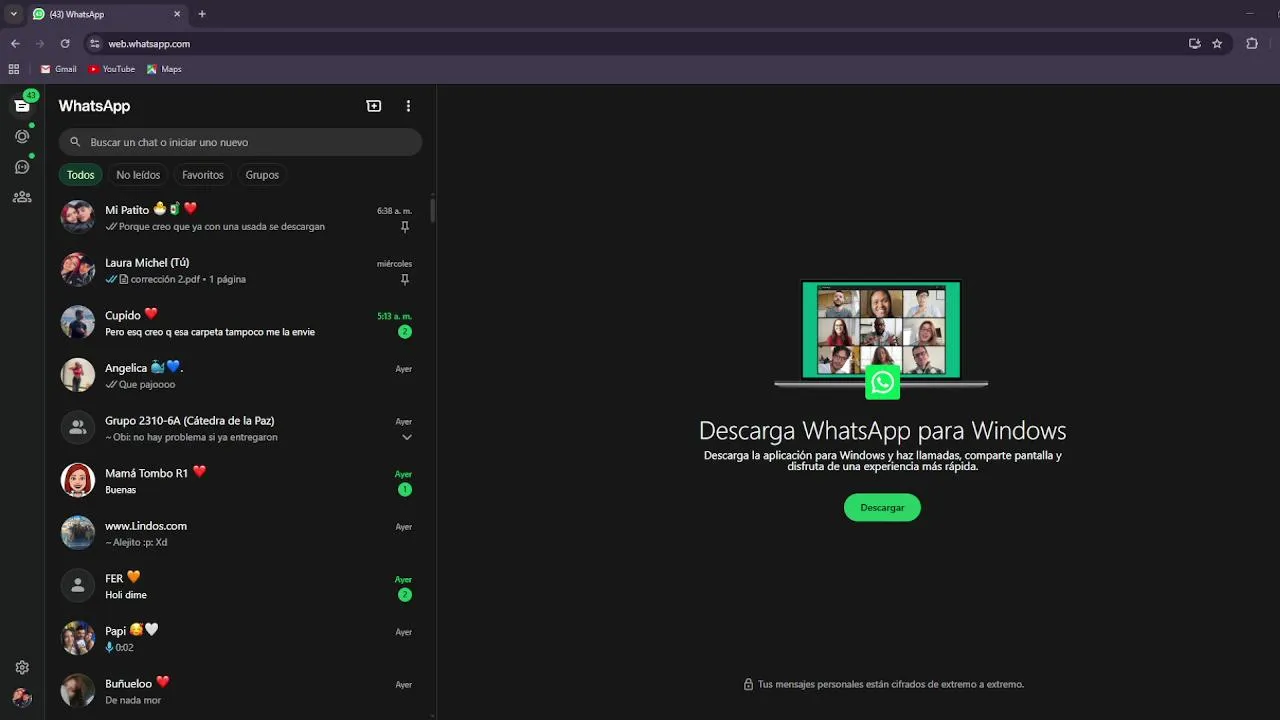Click unread badge on Mamá Tombo R1
The height and width of the screenshot is (720, 1280).
point(405,490)
